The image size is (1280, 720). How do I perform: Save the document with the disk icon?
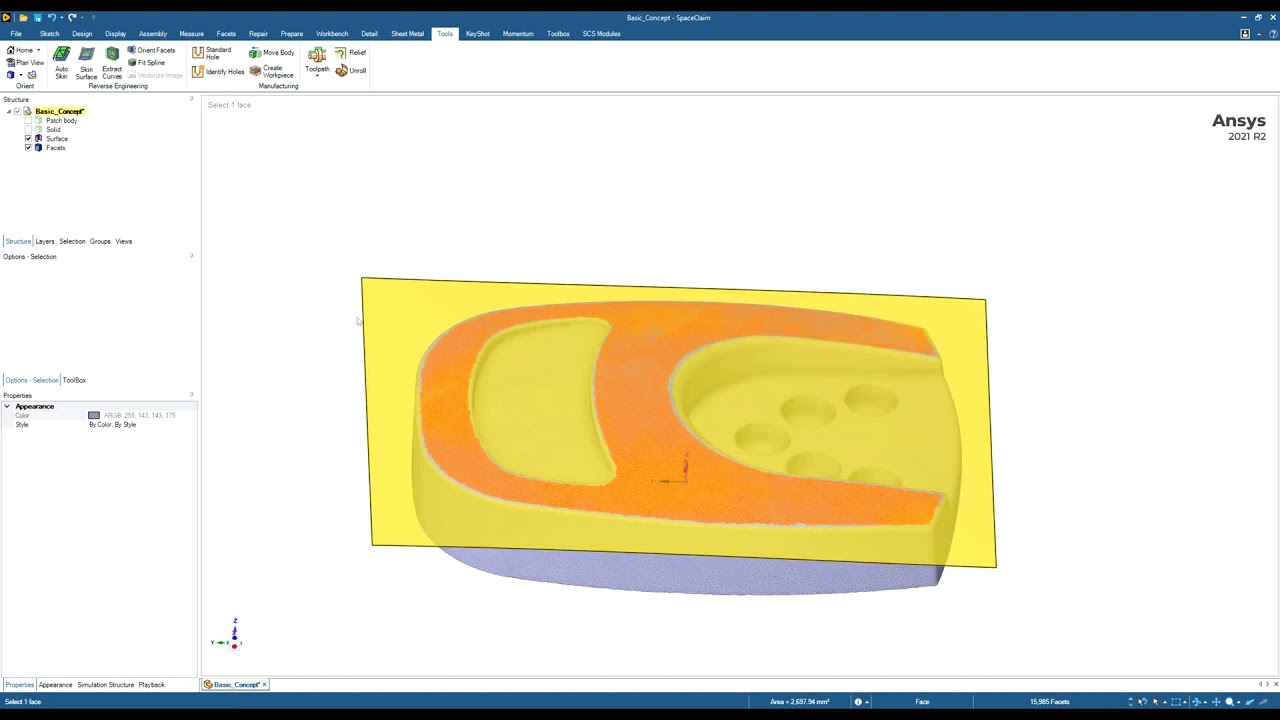37,17
